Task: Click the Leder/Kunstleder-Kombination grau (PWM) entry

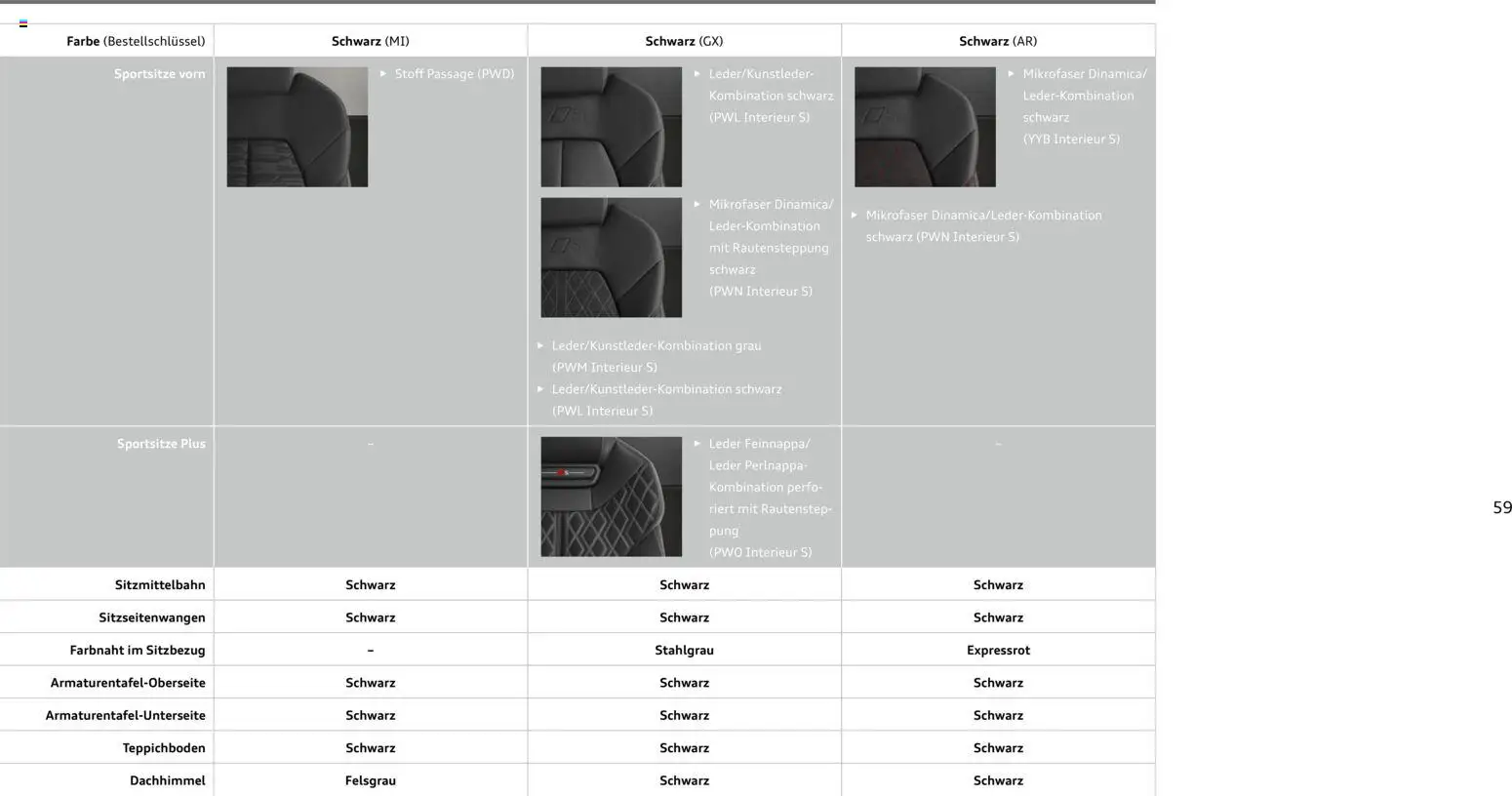Action: point(656,356)
